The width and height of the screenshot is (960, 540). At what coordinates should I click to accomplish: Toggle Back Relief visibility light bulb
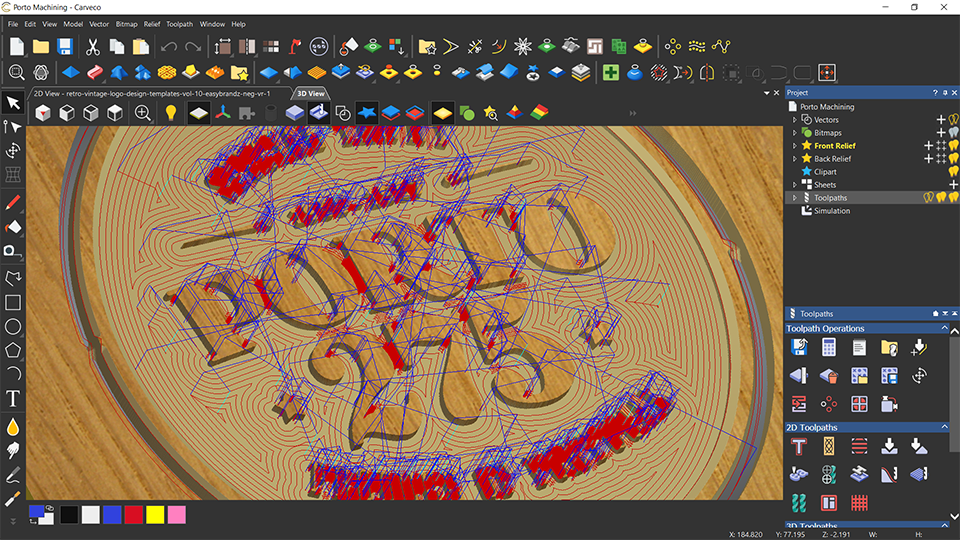[954, 159]
